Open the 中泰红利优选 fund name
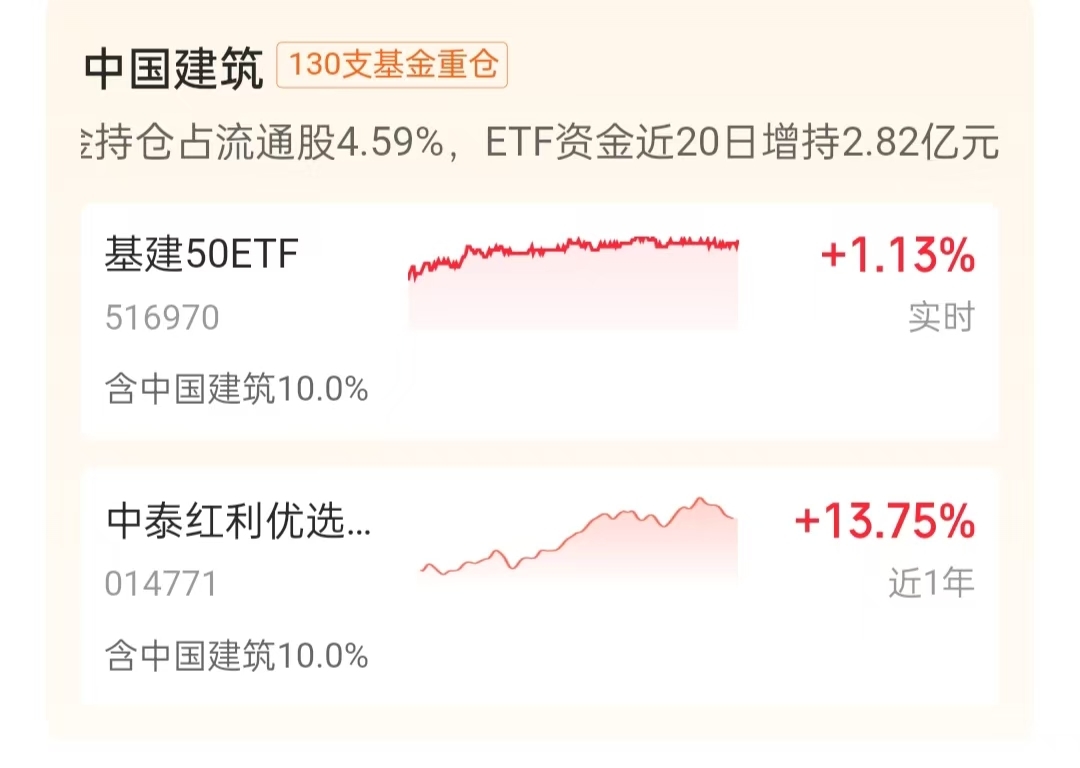Viewport: 1080px width, 768px height. click(237, 522)
